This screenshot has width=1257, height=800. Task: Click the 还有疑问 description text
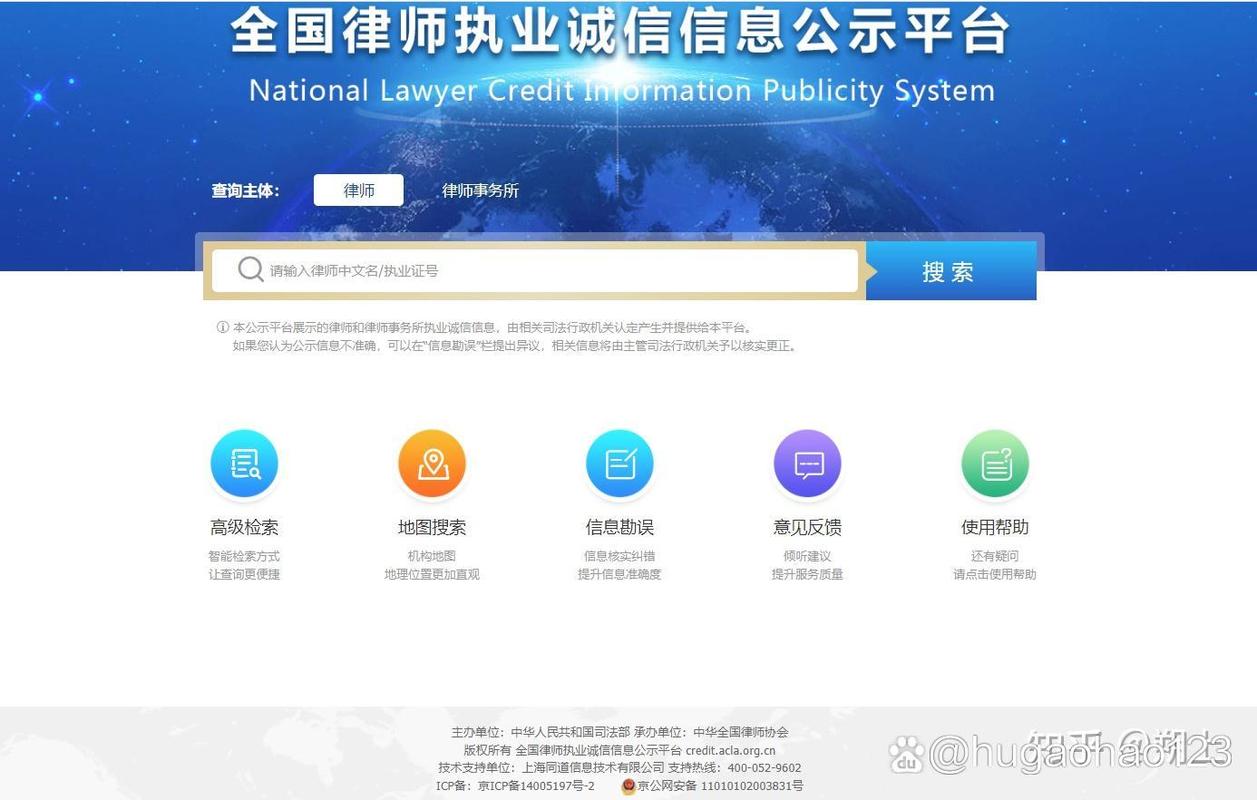[x=995, y=556]
